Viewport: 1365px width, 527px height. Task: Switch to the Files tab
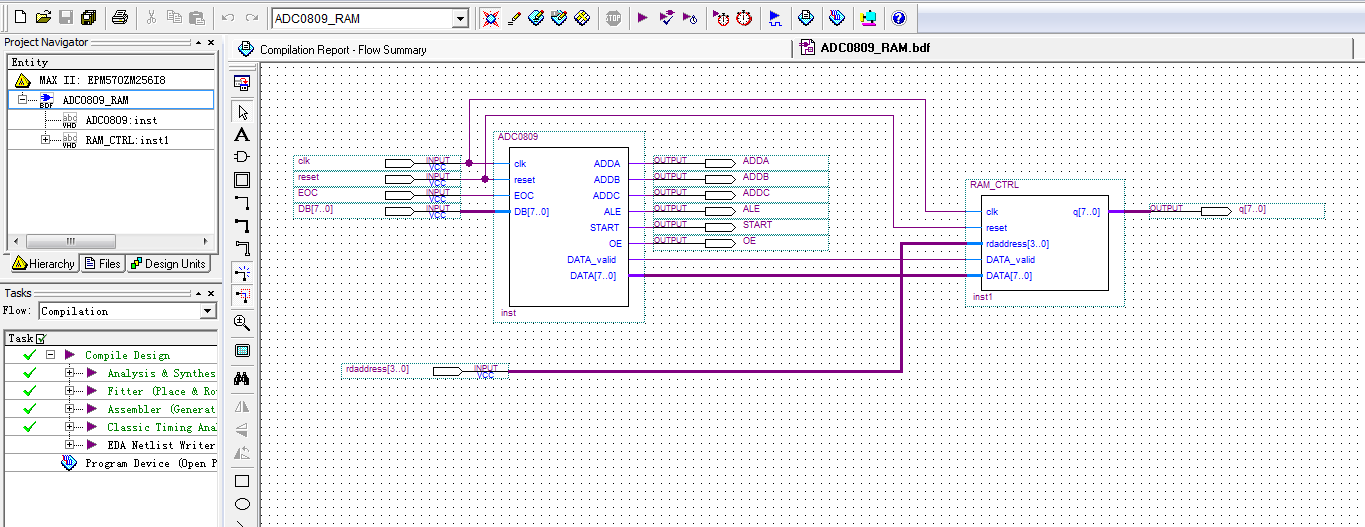tap(103, 264)
